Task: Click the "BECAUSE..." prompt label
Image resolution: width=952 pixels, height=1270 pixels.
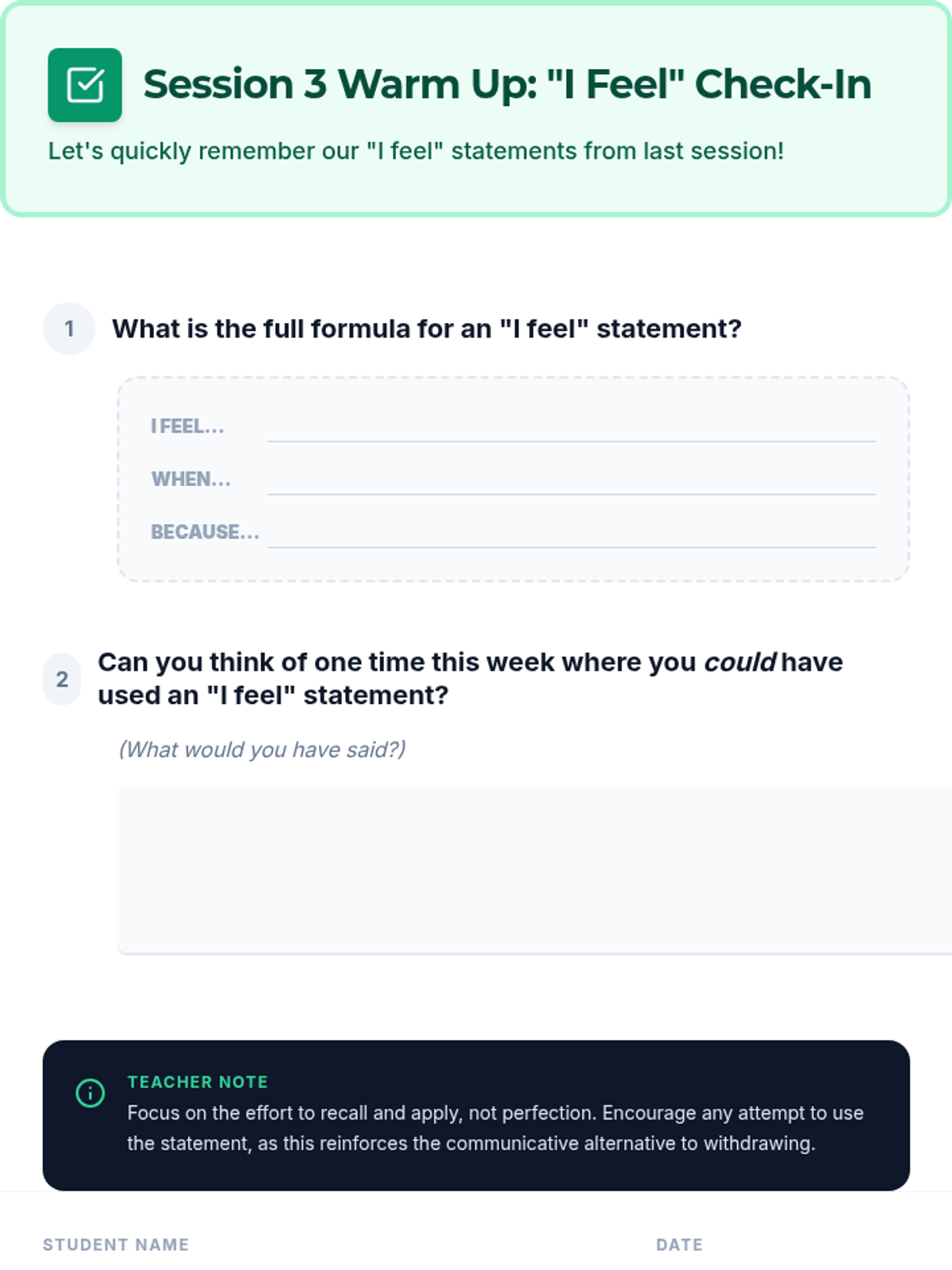Action: point(205,532)
